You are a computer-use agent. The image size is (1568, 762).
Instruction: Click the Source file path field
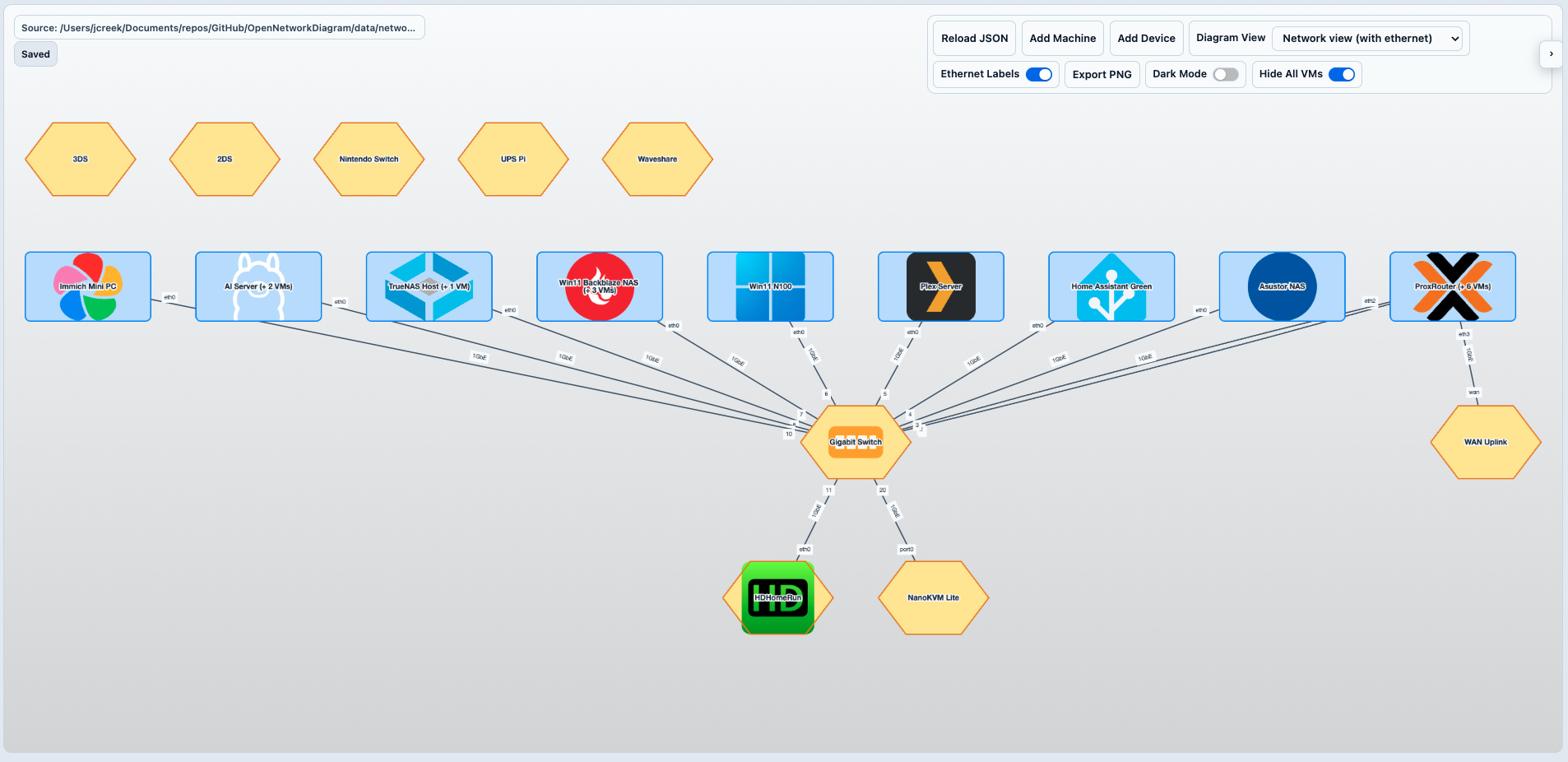(x=220, y=27)
